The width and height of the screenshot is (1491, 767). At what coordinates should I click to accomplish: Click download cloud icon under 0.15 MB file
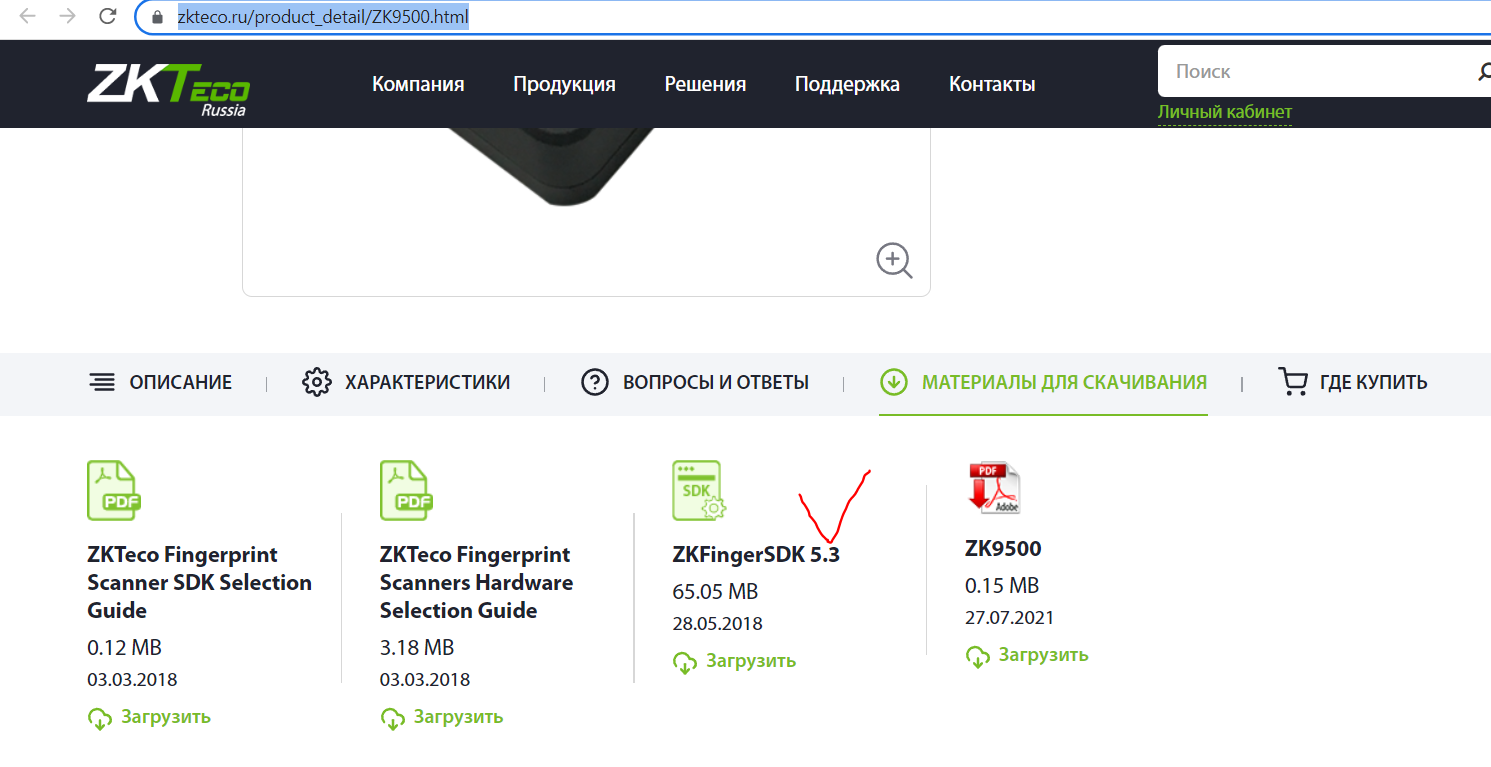(977, 656)
